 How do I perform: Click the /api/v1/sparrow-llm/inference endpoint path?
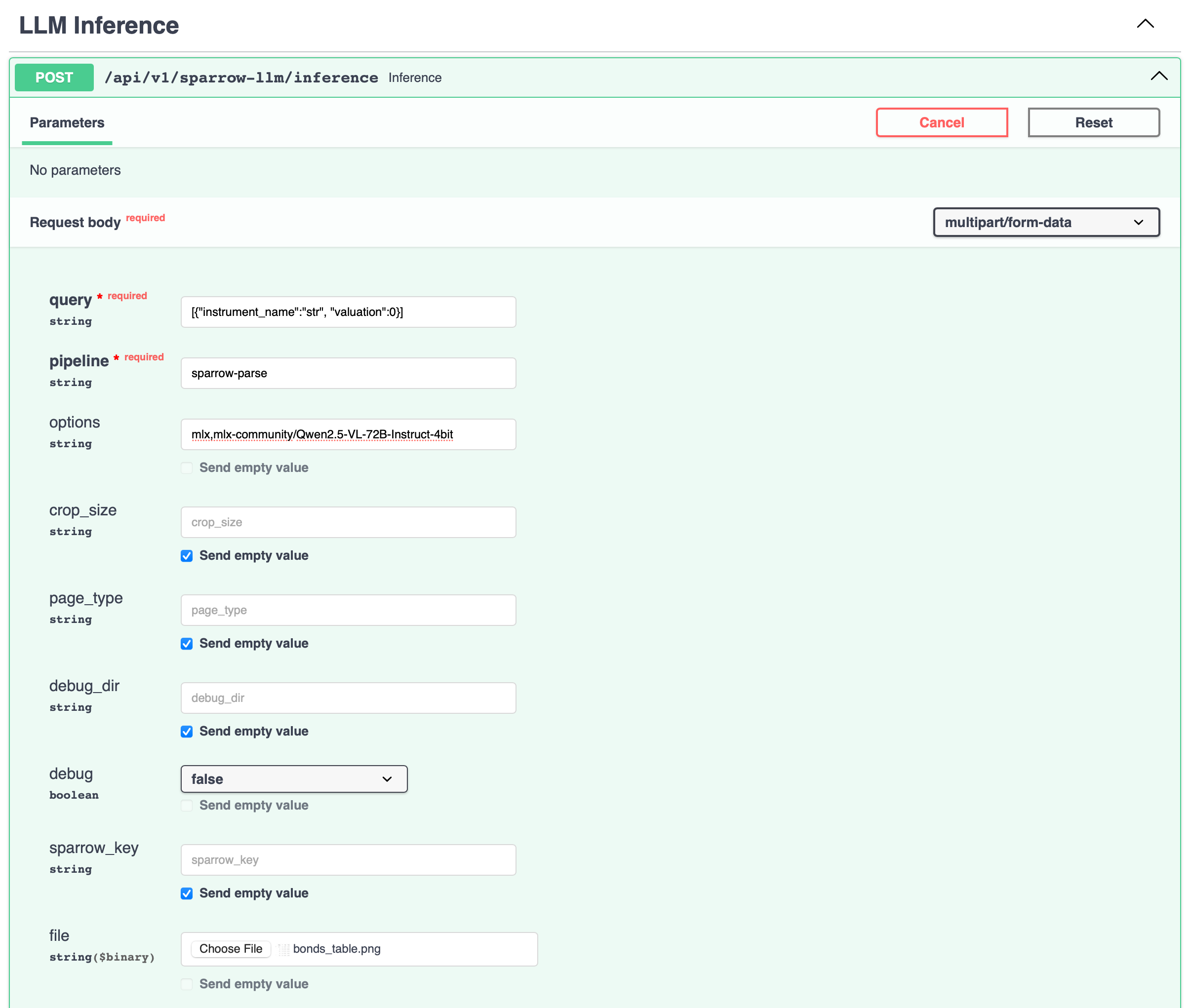tap(240, 78)
